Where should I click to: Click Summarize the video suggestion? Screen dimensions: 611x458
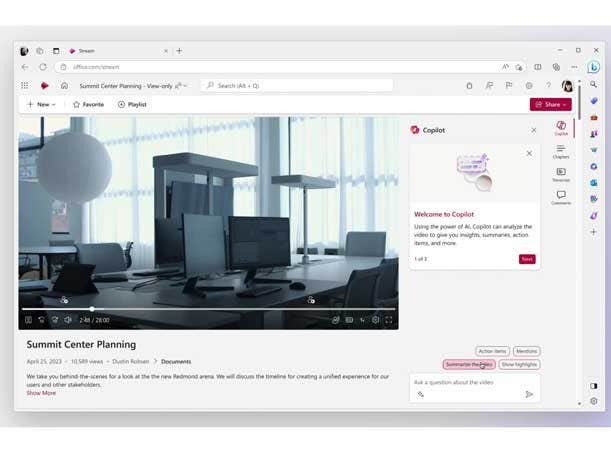469,365
